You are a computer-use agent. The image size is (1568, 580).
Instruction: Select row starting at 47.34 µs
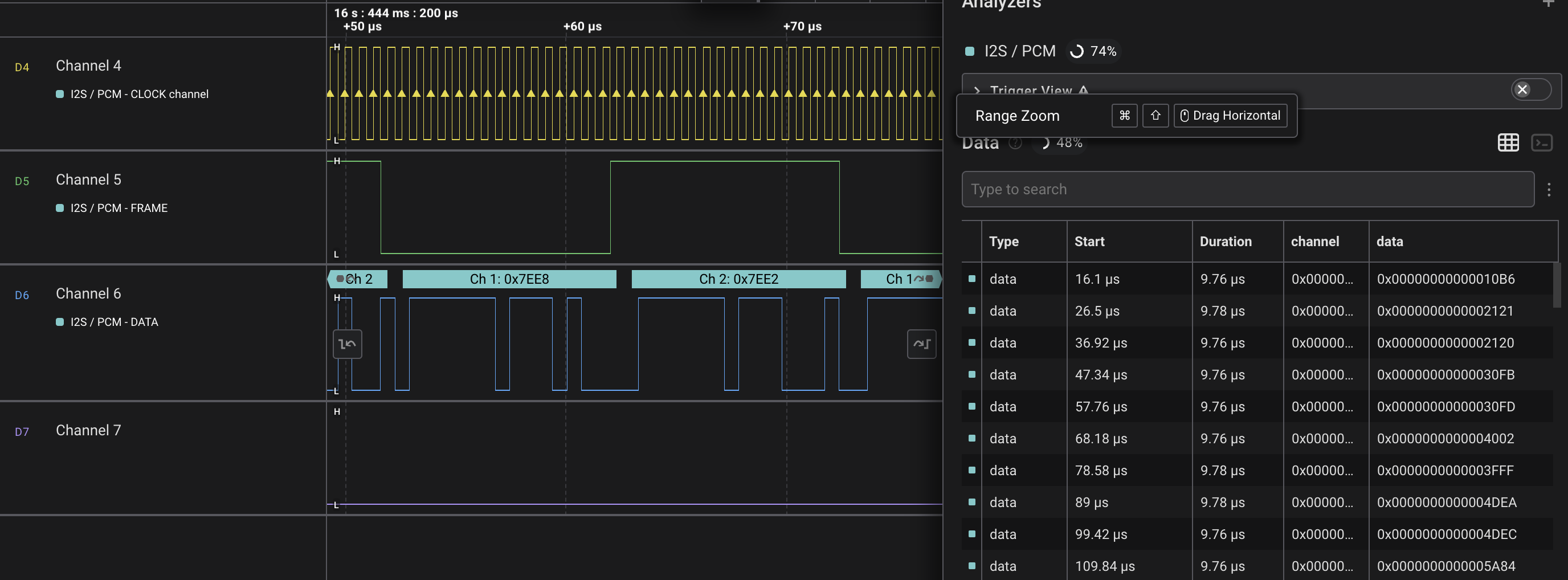(1257, 375)
